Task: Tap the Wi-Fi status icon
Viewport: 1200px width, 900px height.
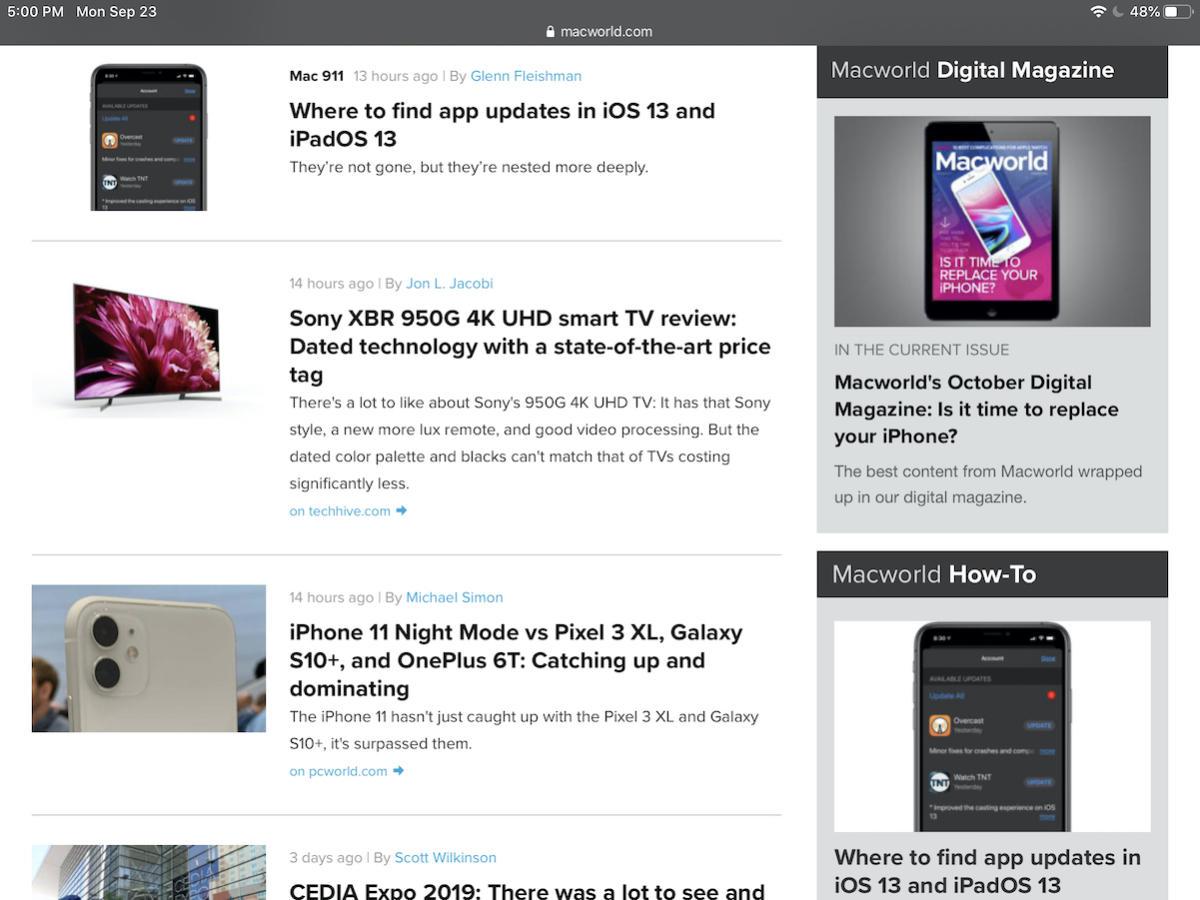Action: [1098, 12]
